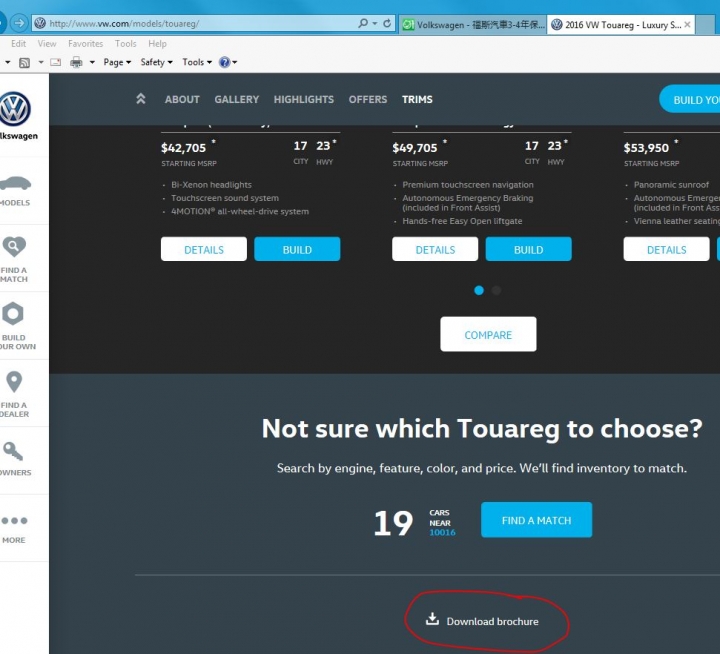The image size is (720, 654).
Task: Close the 2016 VW Touareg tab
Action: tap(687, 24)
